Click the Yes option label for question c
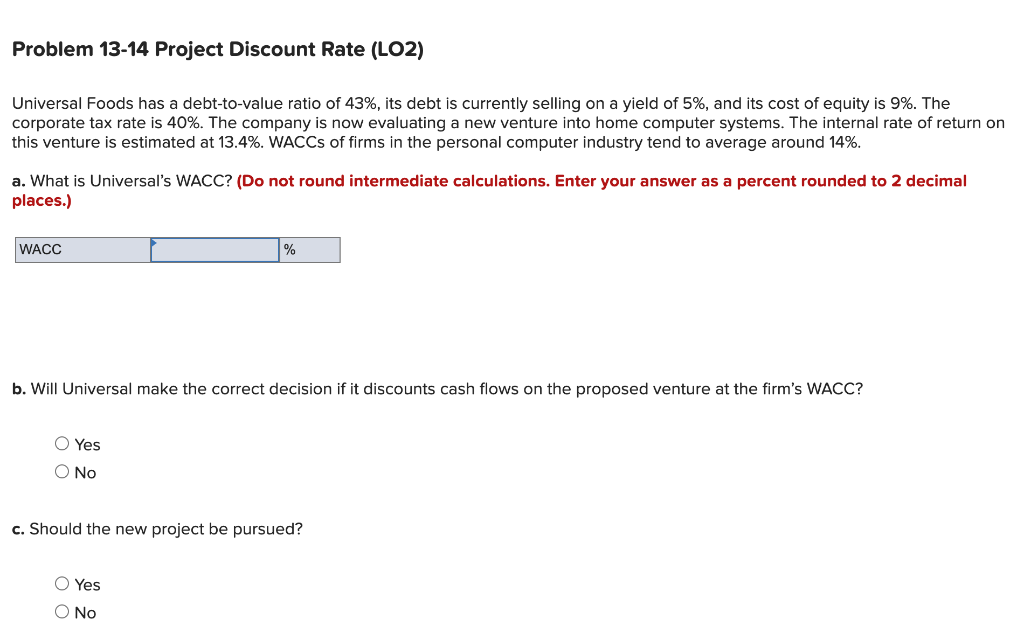Image resolution: width=1024 pixels, height=640 pixels. (88, 584)
